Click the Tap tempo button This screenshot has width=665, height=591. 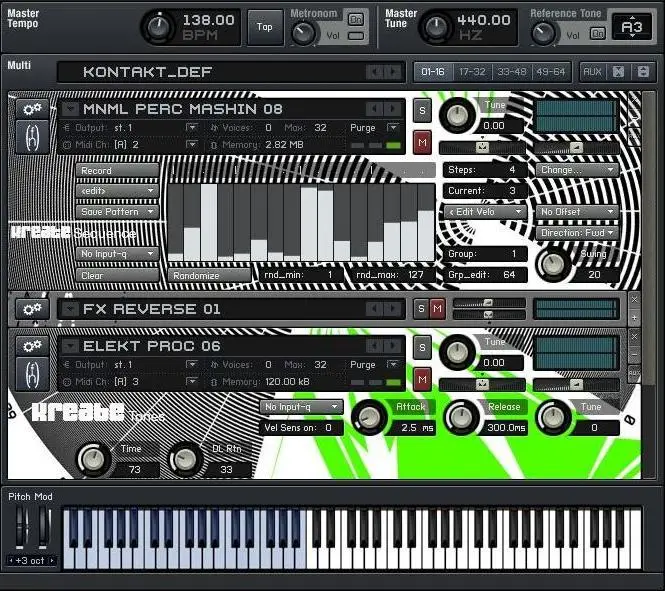[265, 28]
